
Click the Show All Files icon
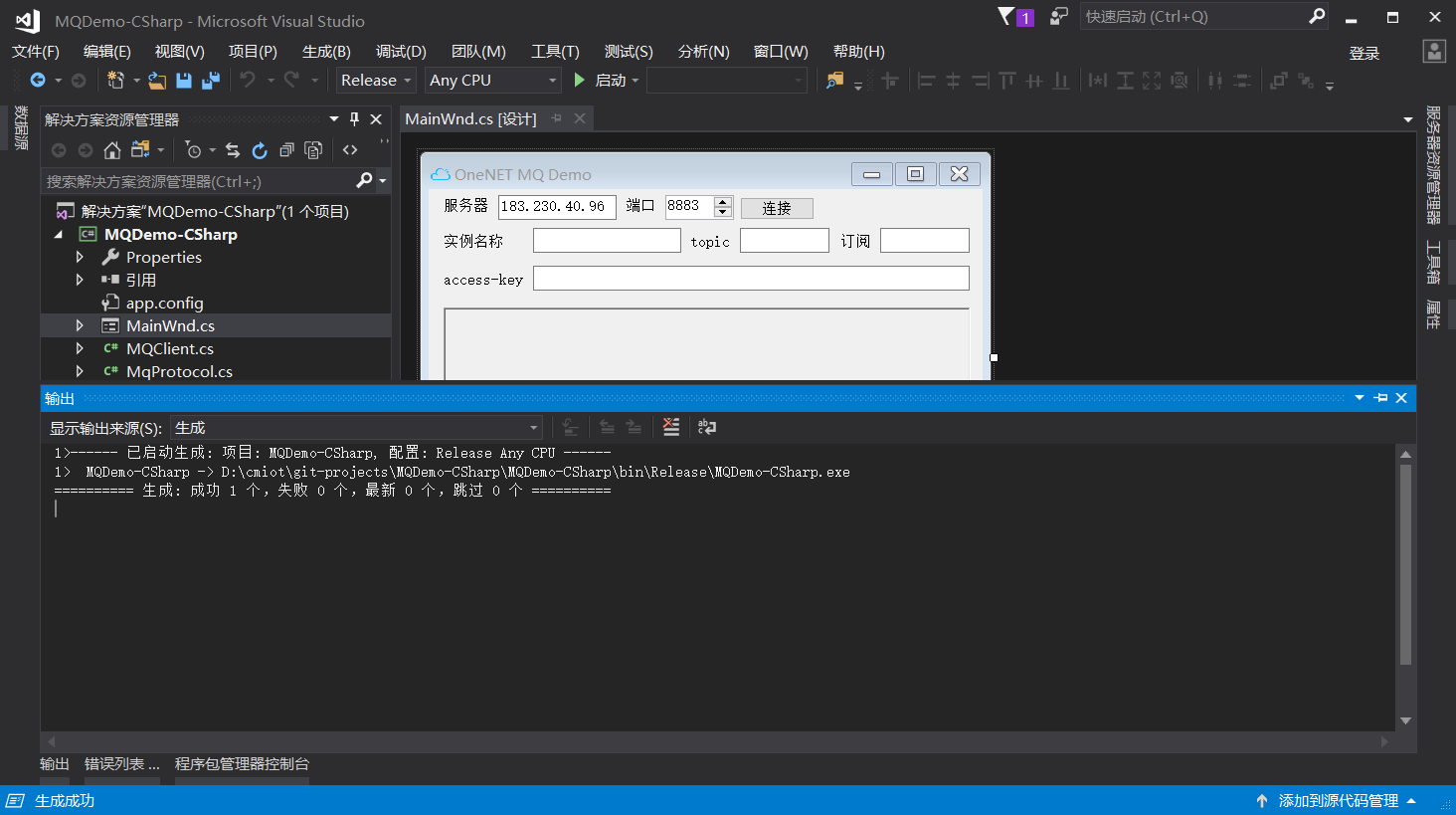(x=313, y=150)
